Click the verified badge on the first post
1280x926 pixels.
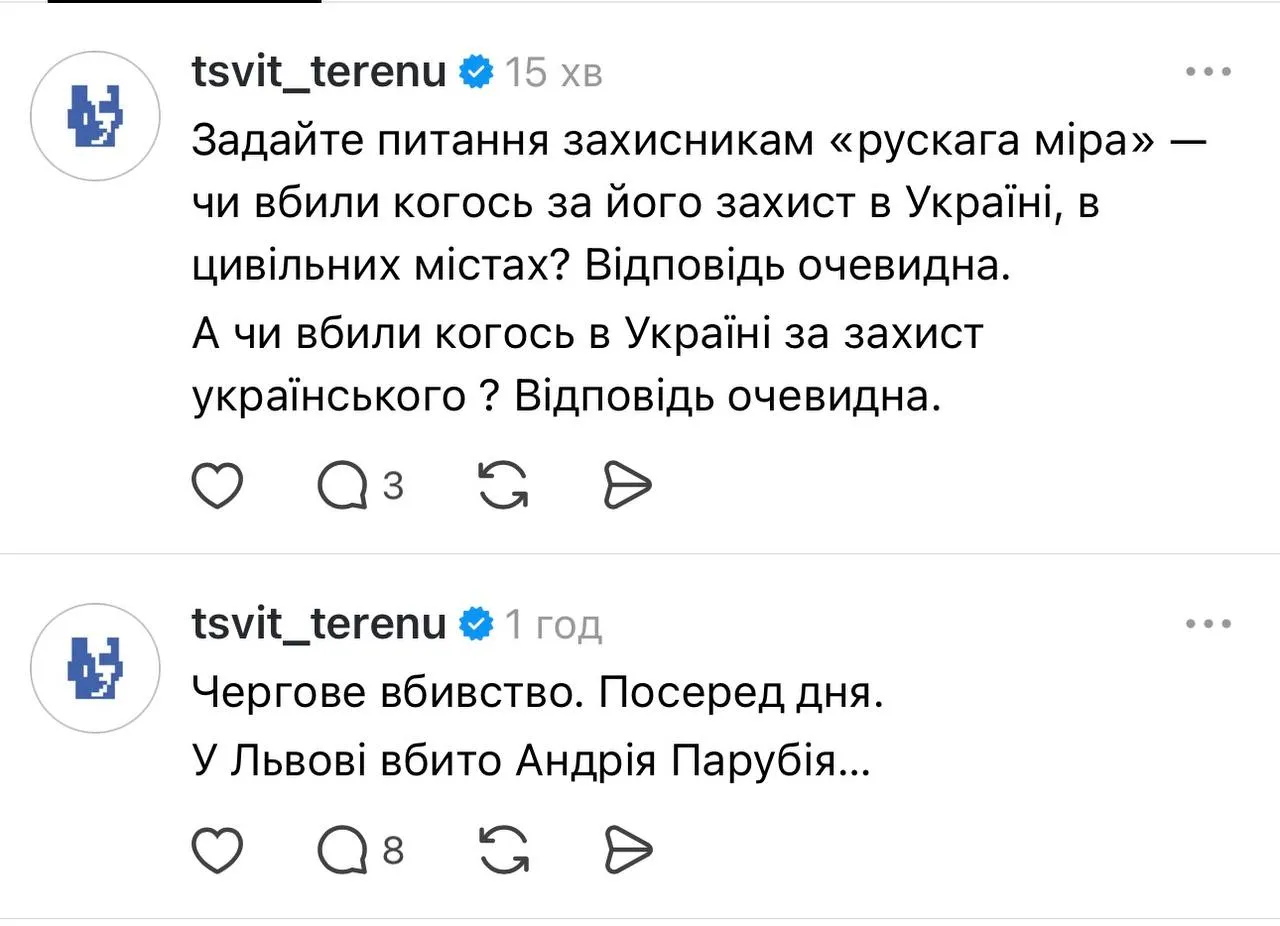477,70
